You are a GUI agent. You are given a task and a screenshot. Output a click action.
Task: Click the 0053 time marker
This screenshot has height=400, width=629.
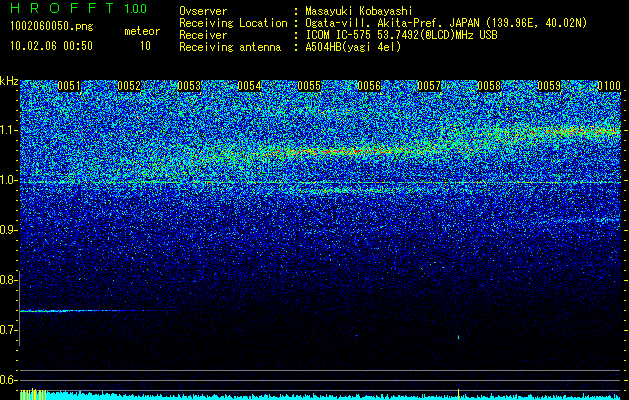click(189, 86)
